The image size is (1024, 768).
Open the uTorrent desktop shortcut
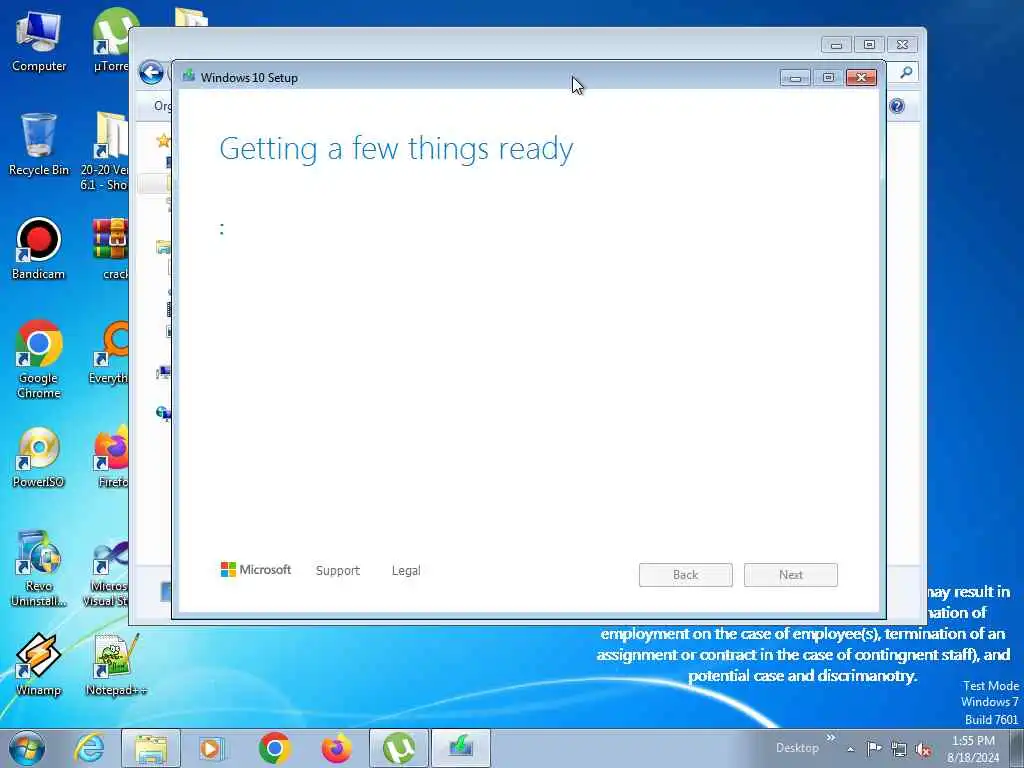click(x=110, y=40)
